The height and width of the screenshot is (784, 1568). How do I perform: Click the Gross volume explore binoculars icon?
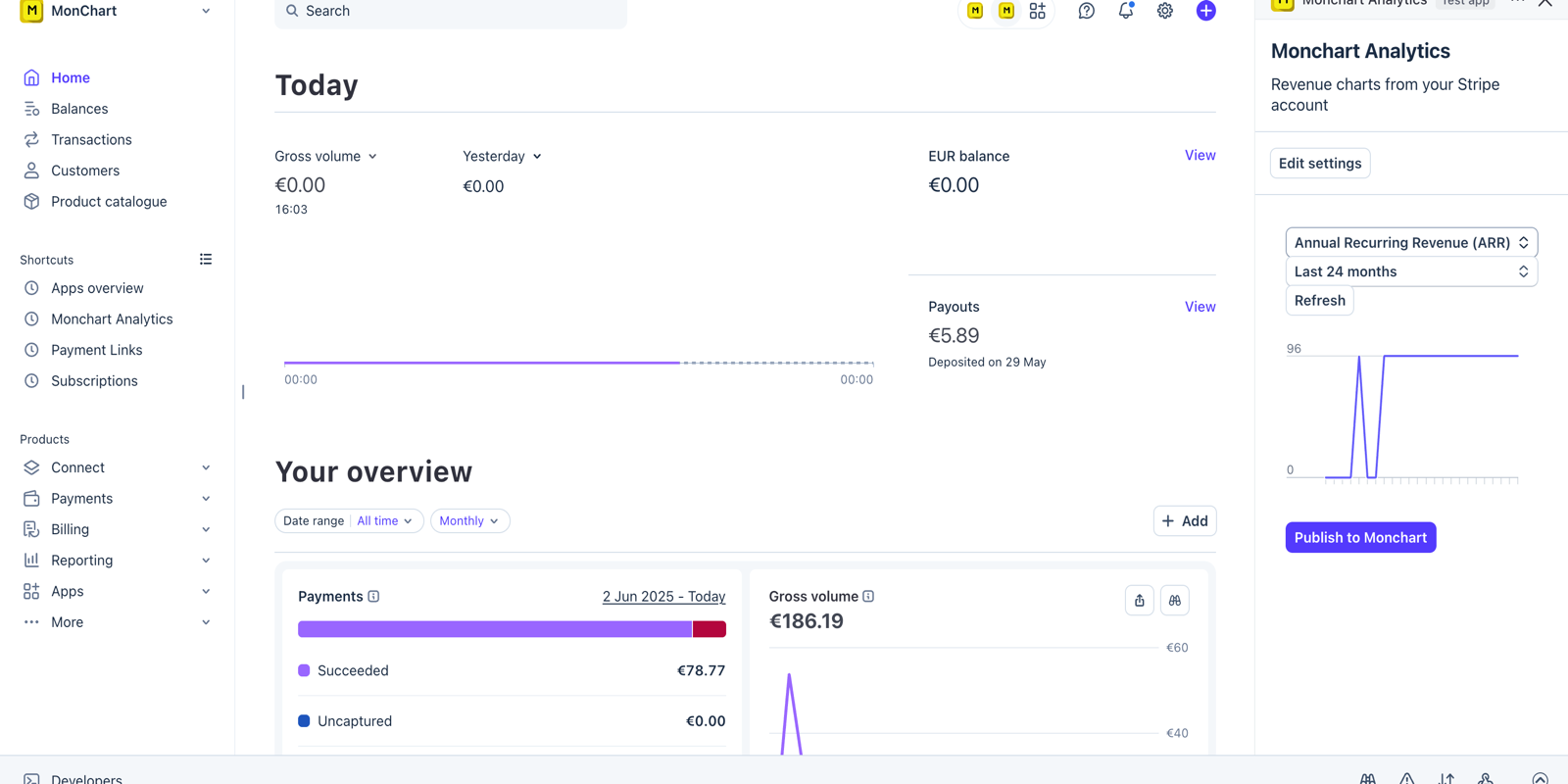[x=1174, y=601]
